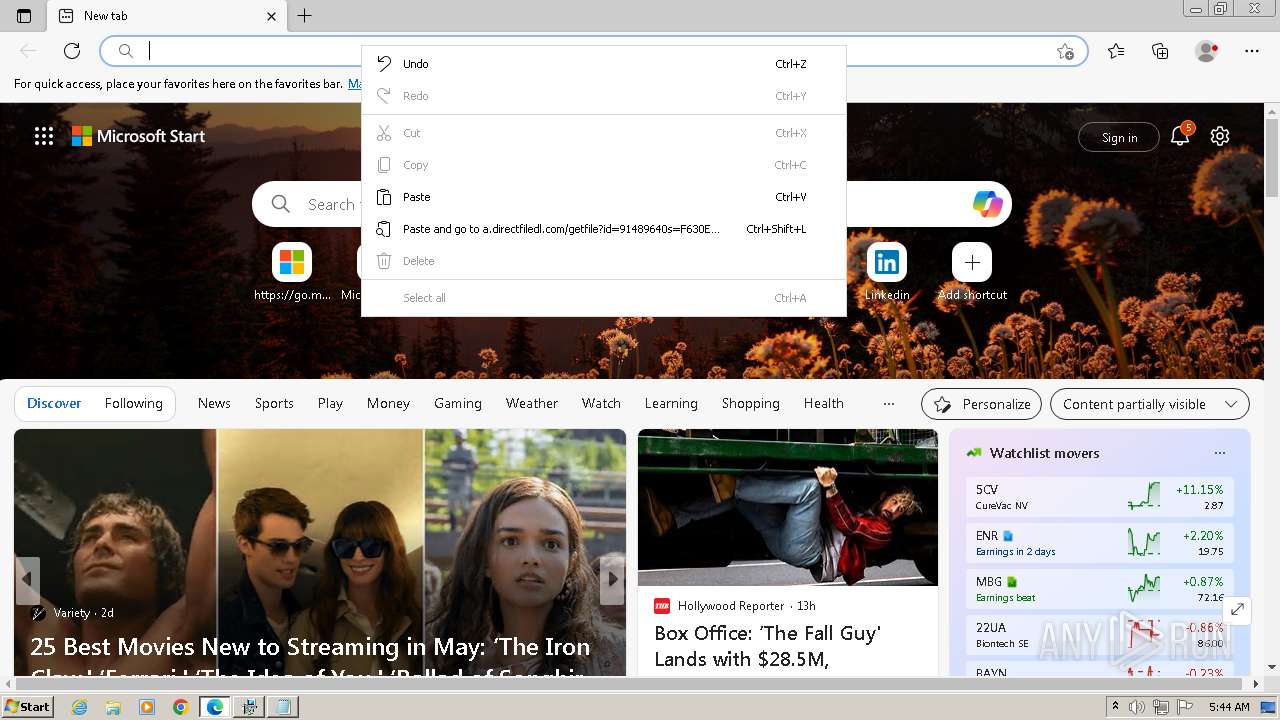
Task: Click Sign in button
Action: coord(1119,137)
